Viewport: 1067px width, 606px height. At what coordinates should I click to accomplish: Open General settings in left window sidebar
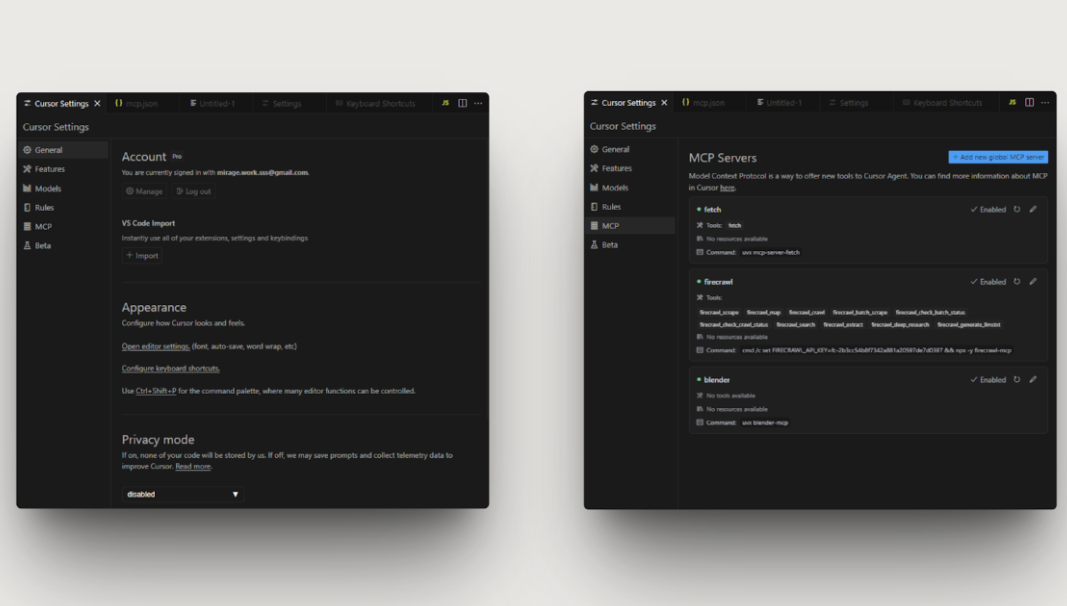(63, 150)
